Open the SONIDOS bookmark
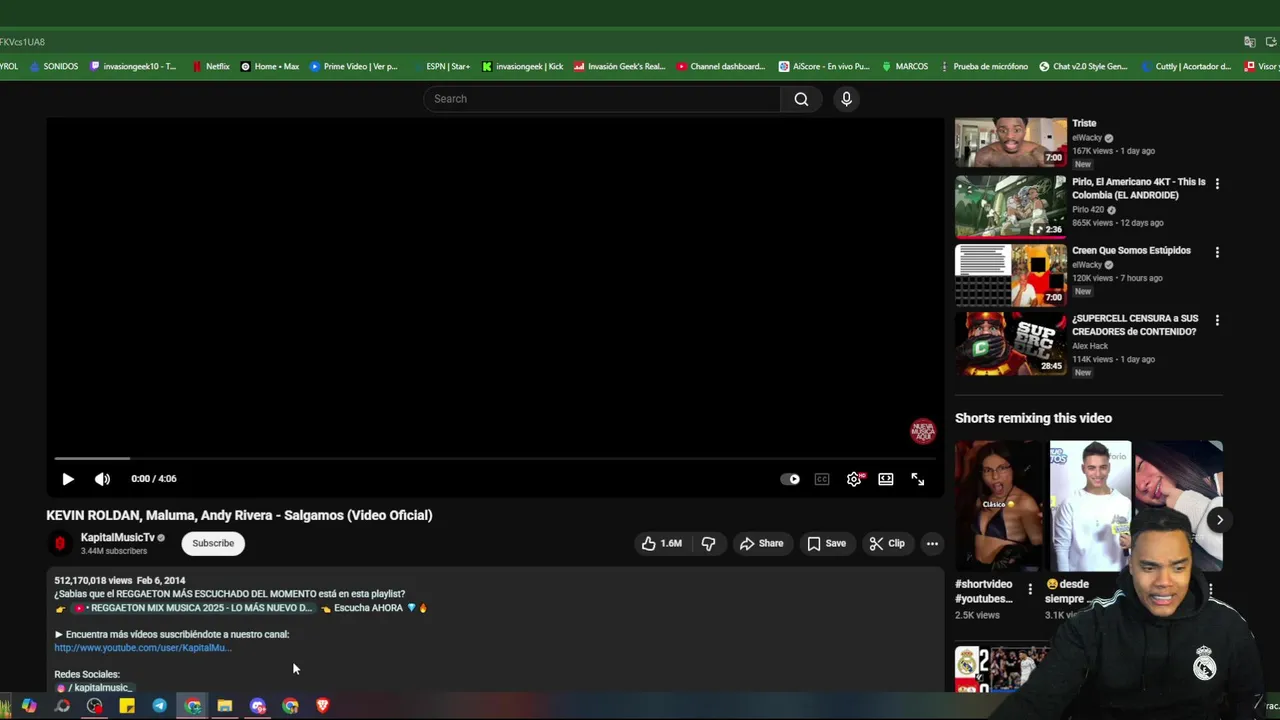The height and width of the screenshot is (720, 1280). 54,67
